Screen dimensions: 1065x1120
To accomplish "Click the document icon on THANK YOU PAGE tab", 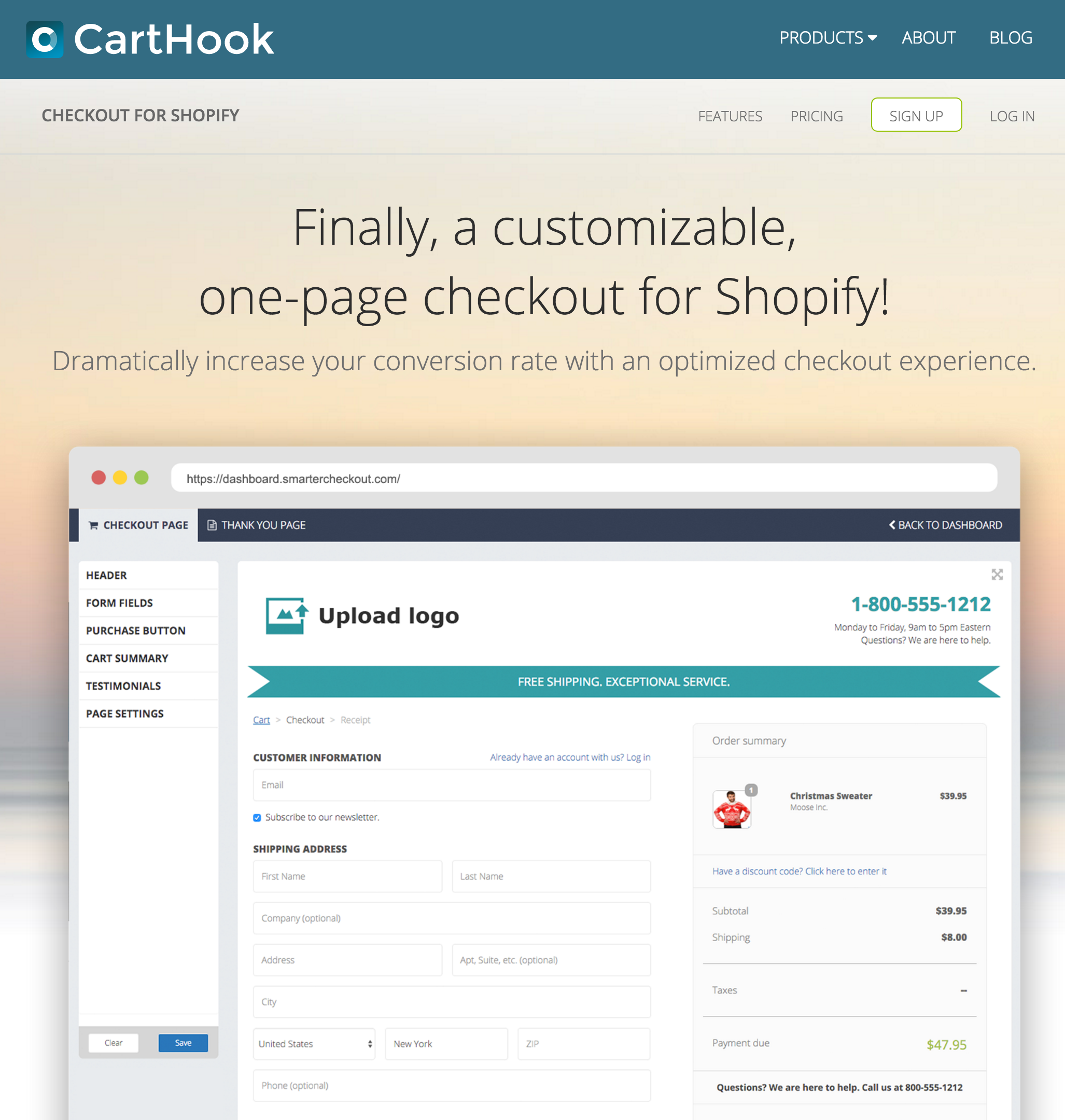I will 213,524.
